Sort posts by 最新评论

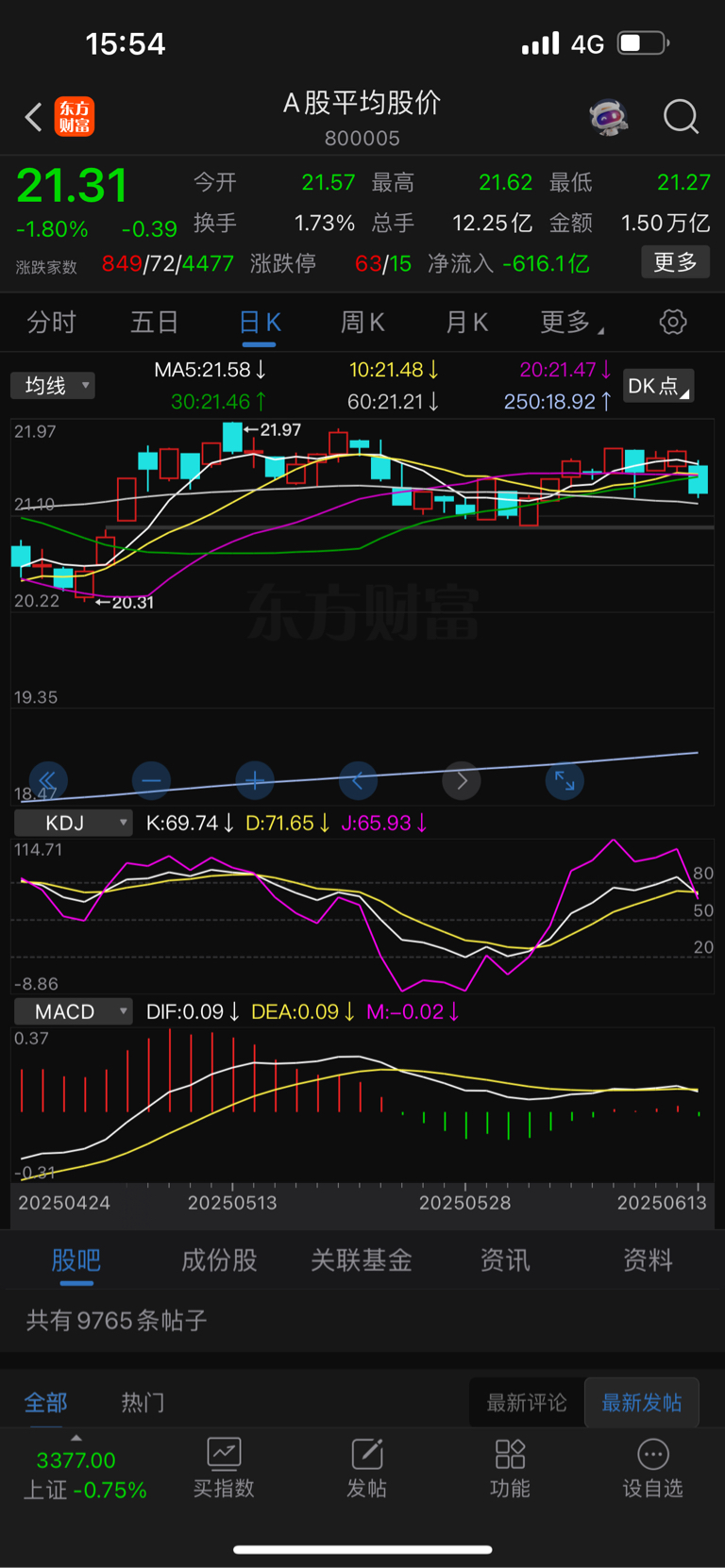coord(527,1403)
